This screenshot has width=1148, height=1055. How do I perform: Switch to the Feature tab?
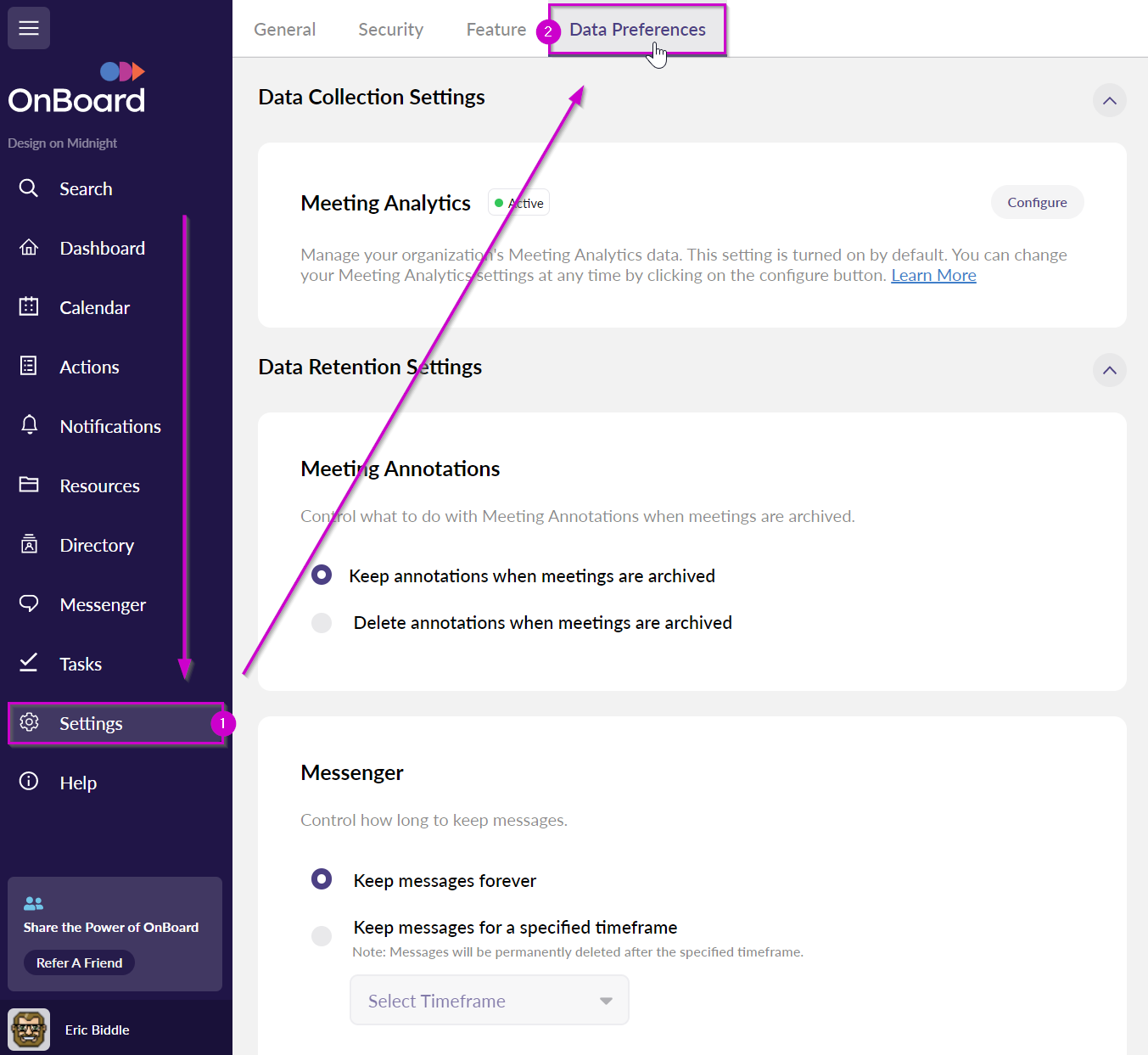point(496,30)
